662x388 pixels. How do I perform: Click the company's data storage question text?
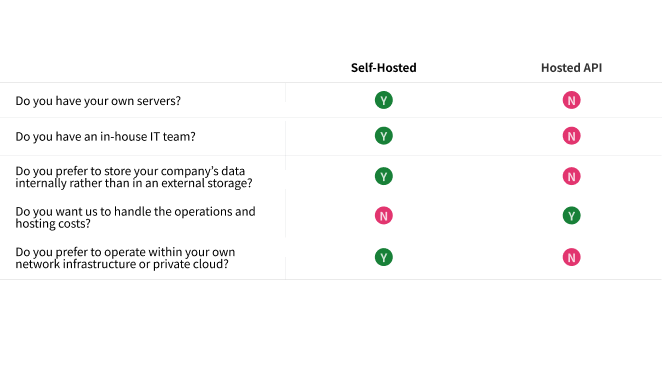coord(134,177)
